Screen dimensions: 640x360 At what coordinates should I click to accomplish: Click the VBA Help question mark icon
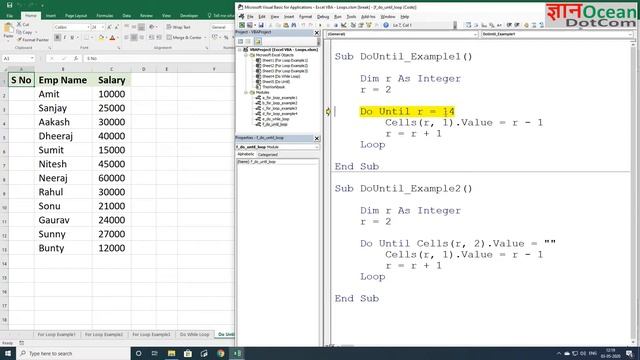tap(386, 25)
